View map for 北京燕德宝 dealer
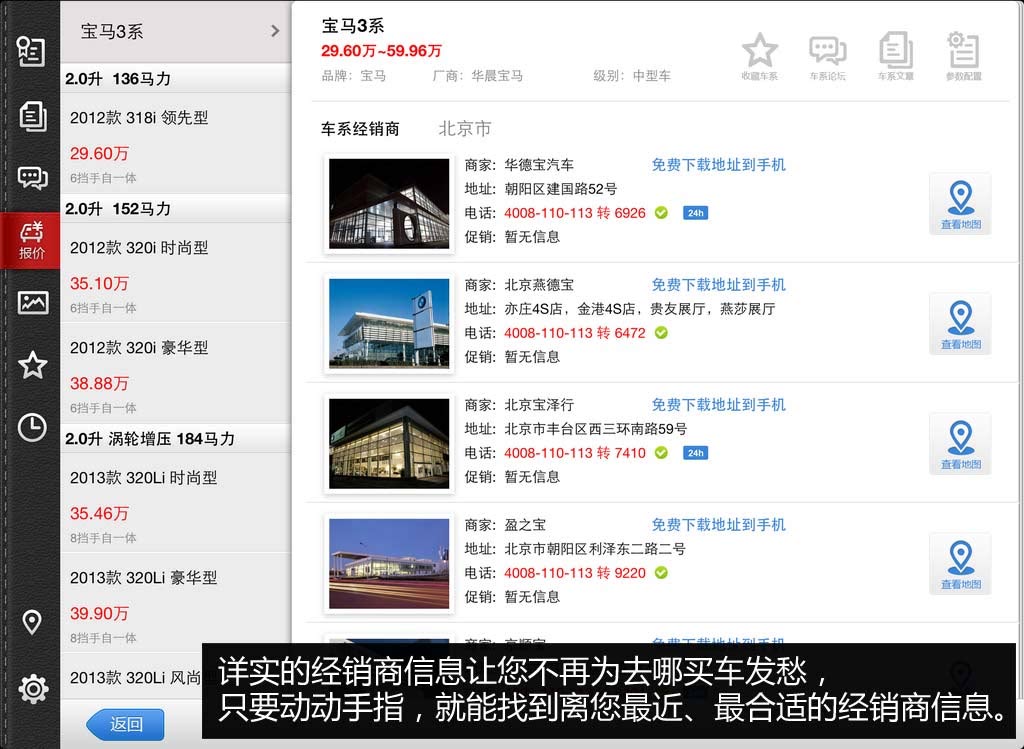The image size is (1024, 749). (960, 324)
